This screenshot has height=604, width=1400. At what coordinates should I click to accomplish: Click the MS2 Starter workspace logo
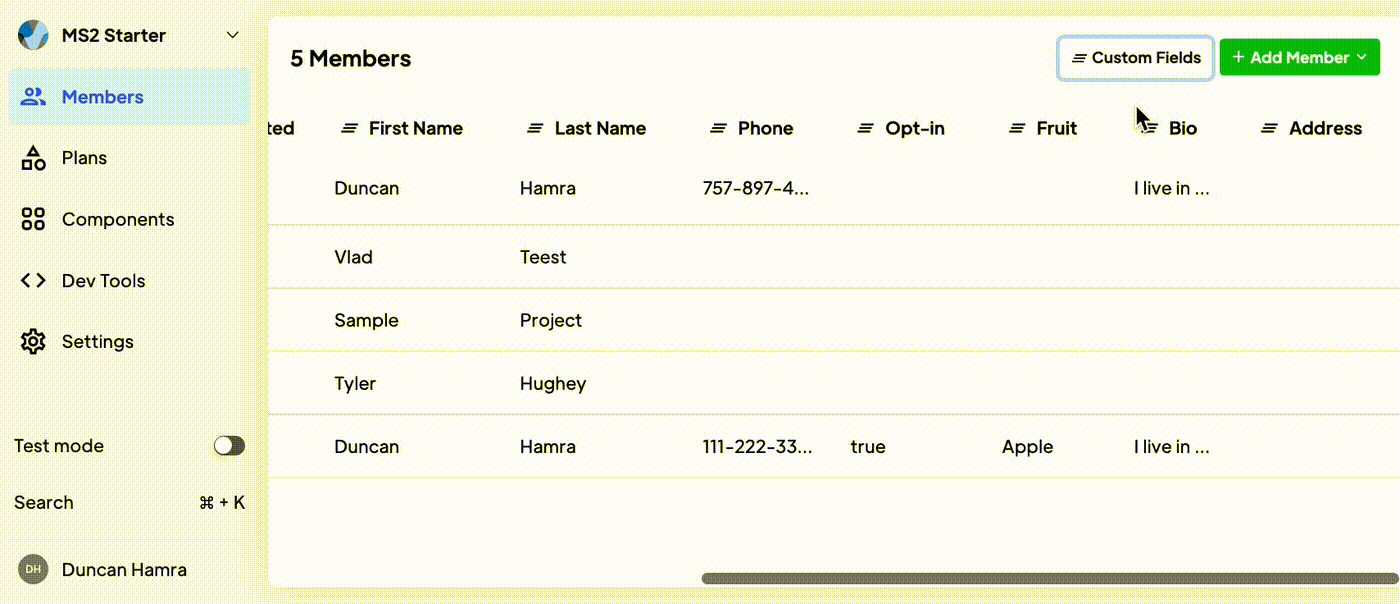point(33,35)
